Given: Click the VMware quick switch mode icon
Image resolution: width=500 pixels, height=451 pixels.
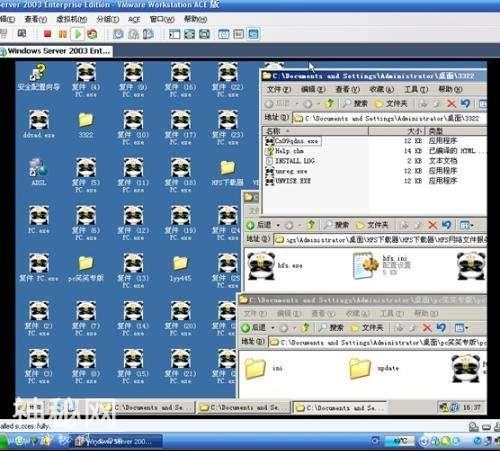Looking at the screenshot, I should point(204,34).
